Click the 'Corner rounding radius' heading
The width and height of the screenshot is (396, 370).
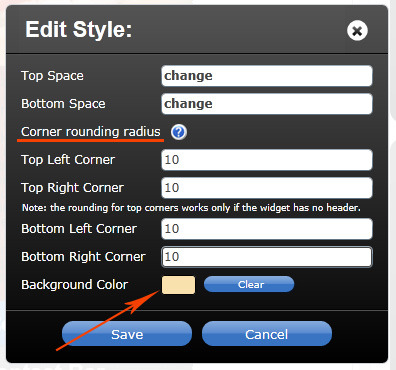tap(91, 132)
